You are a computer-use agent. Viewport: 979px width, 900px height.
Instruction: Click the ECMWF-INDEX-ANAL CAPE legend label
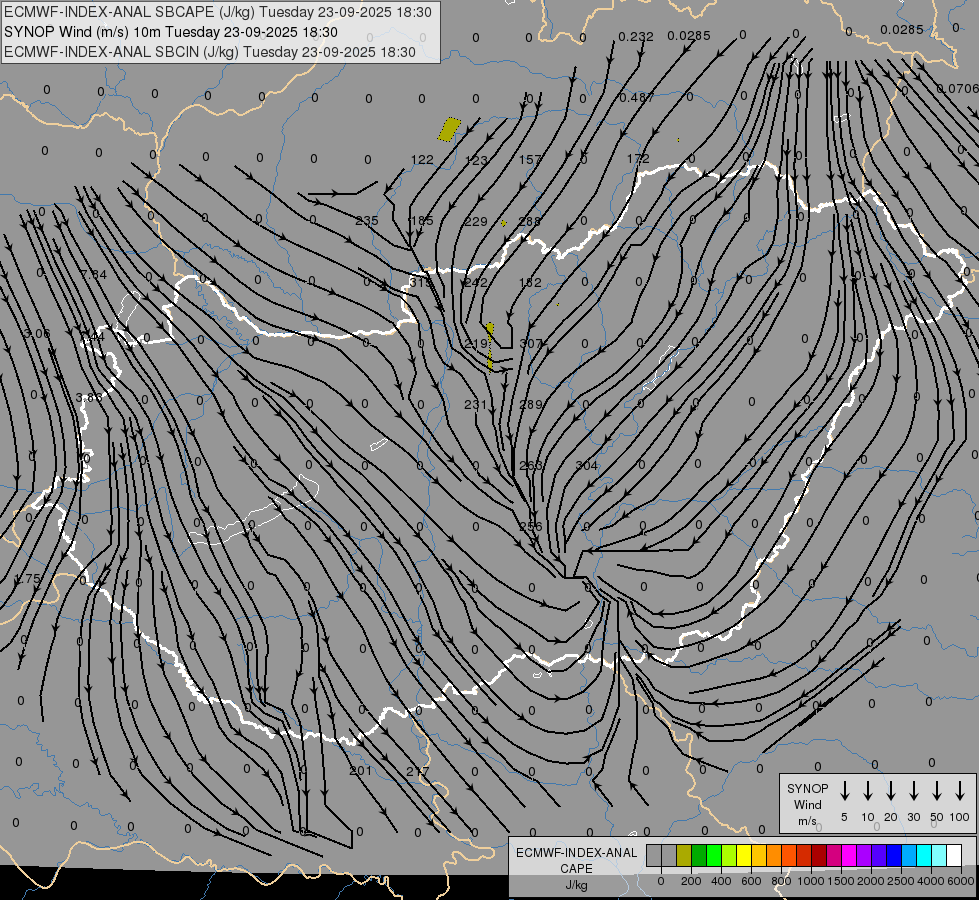(x=575, y=860)
